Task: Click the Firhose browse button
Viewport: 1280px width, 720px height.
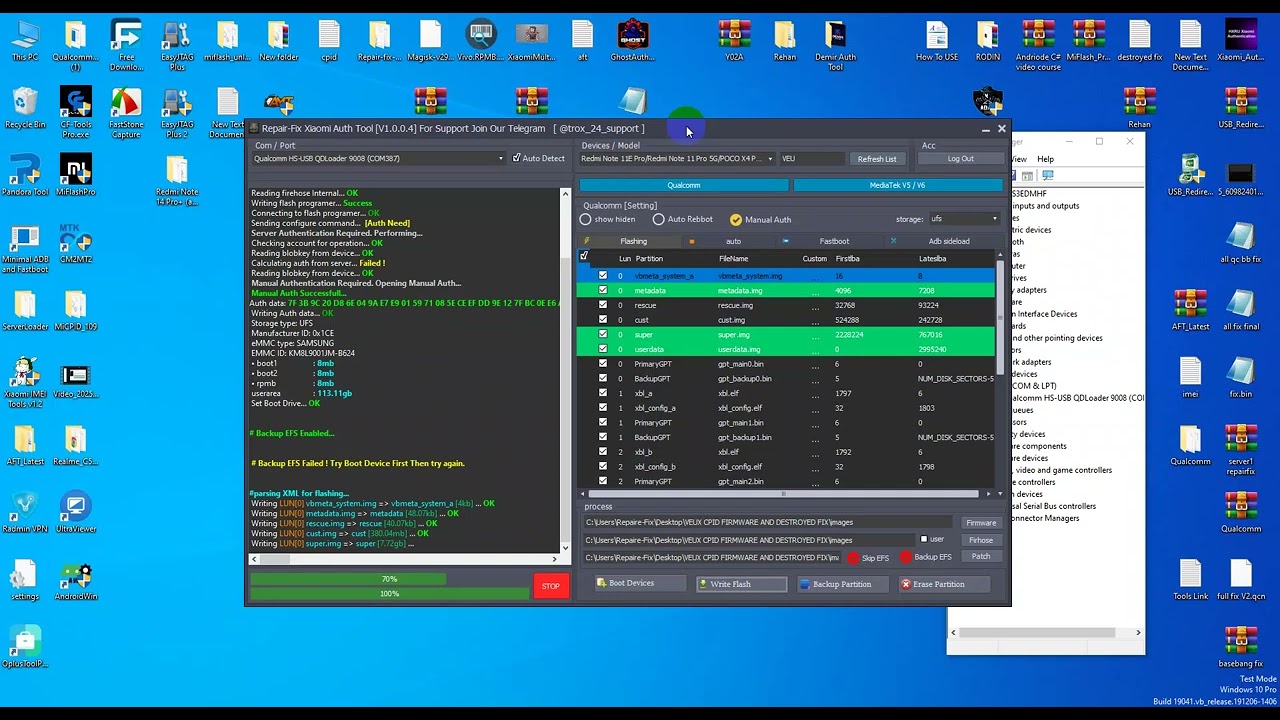Action: click(981, 540)
